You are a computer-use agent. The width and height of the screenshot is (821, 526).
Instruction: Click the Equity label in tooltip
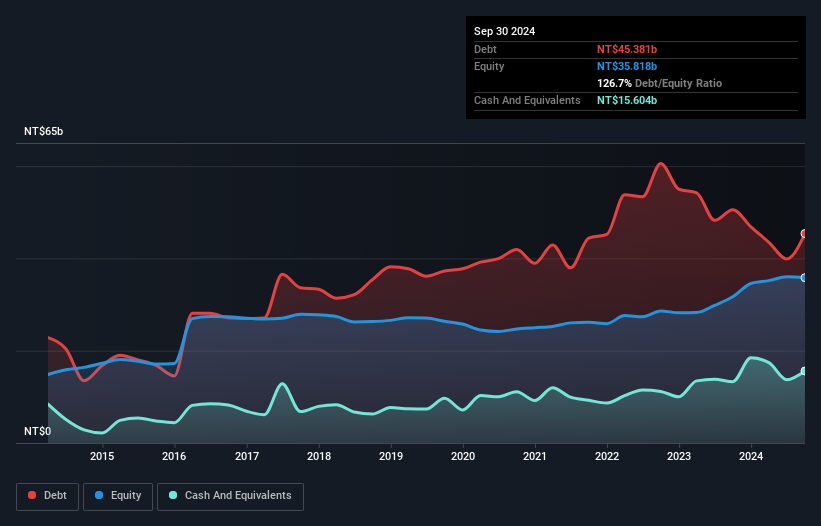pyautogui.click(x=489, y=66)
